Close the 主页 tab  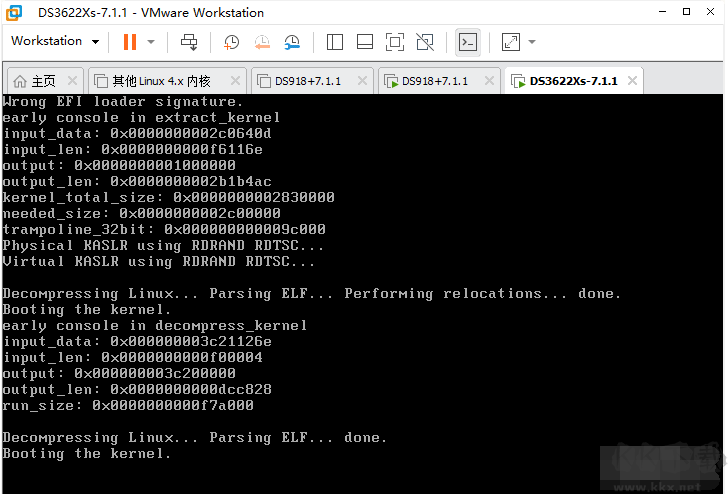[72, 81]
